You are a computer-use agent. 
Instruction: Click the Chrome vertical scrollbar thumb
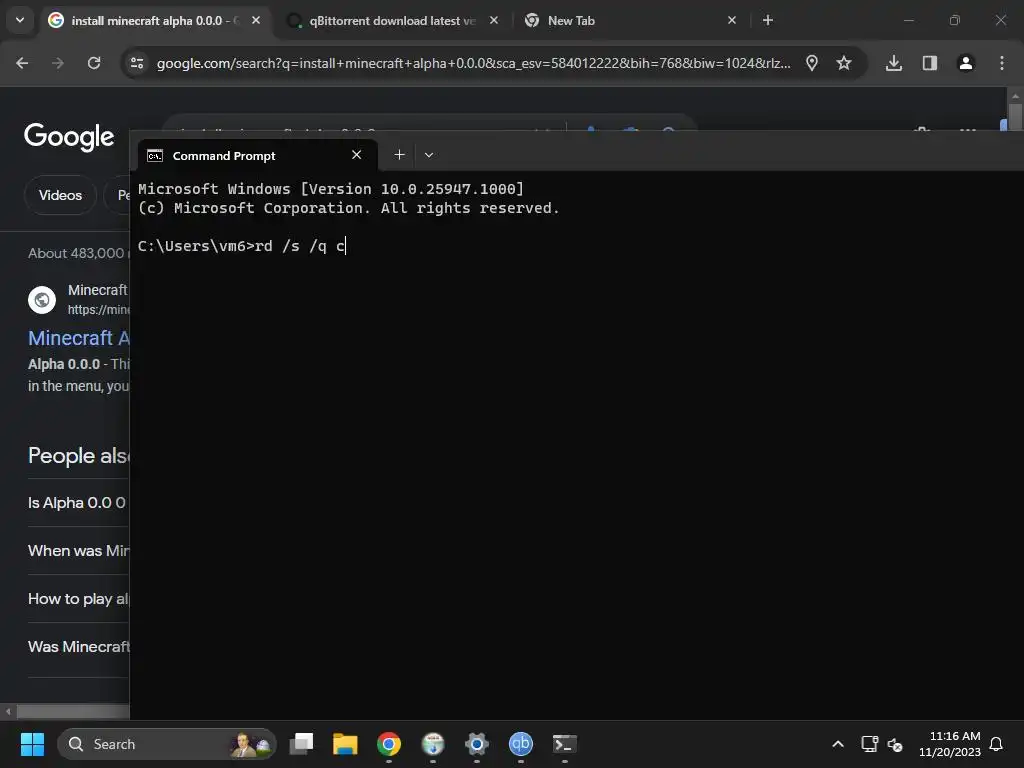[x=1015, y=118]
